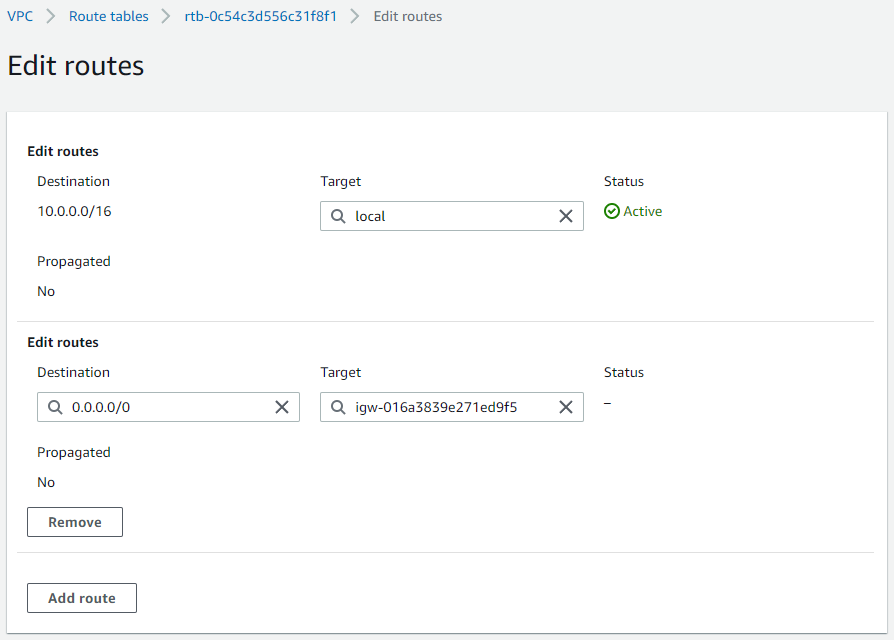The image size is (894, 640).
Task: Open the igw-016a3839e271ed9f5 target selector
Action: 452,407
